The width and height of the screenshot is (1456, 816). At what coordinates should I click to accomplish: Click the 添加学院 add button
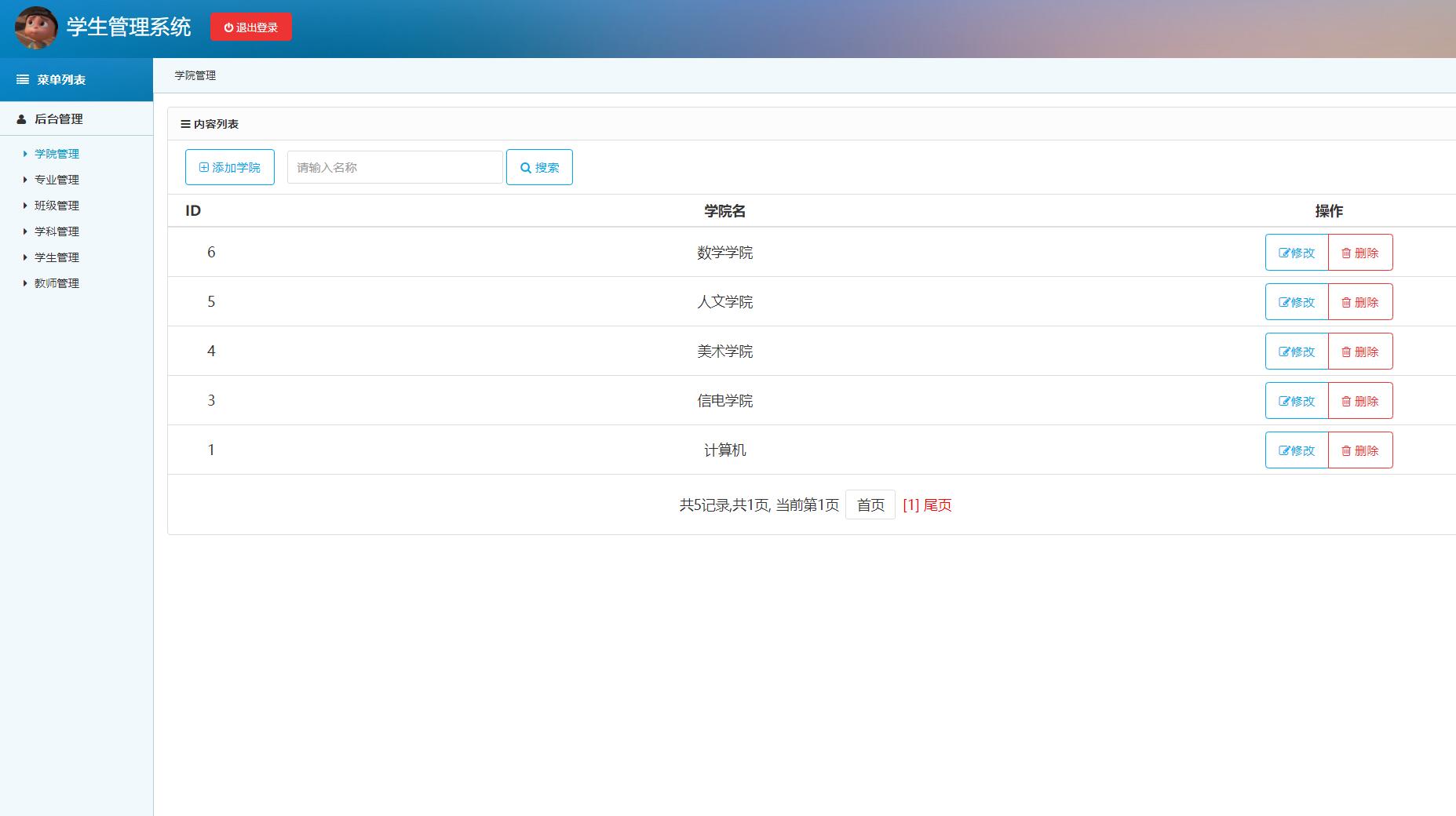pyautogui.click(x=230, y=167)
